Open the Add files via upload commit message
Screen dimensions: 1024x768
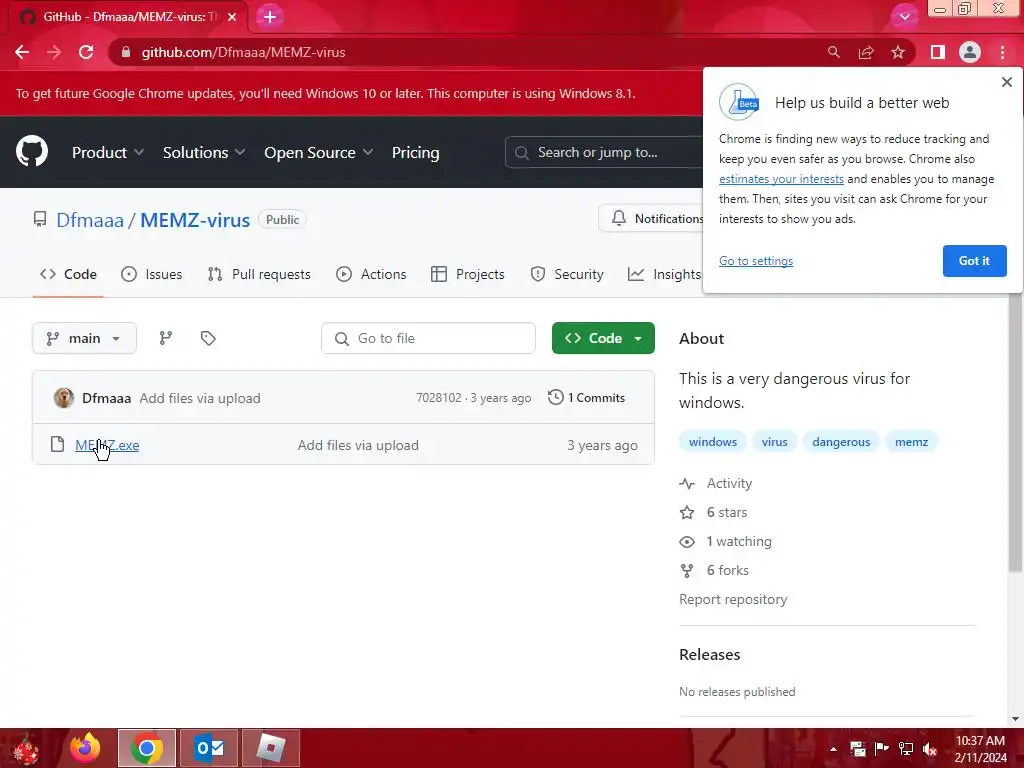pos(200,398)
